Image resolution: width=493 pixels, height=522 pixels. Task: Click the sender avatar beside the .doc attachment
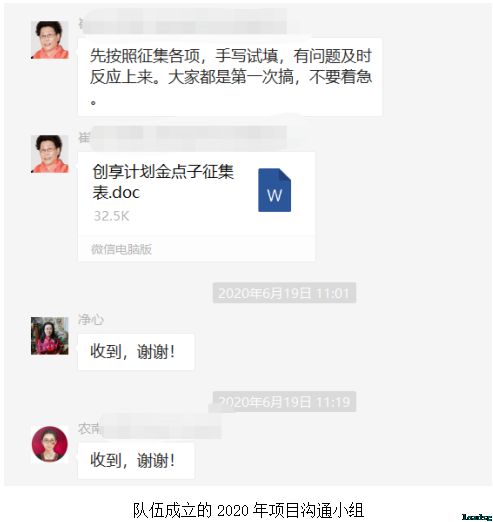[x=50, y=154]
